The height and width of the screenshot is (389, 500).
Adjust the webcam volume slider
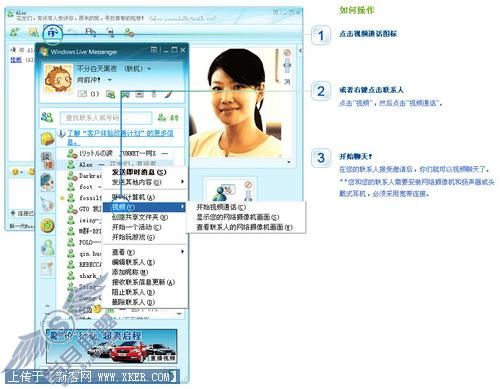click(x=287, y=65)
